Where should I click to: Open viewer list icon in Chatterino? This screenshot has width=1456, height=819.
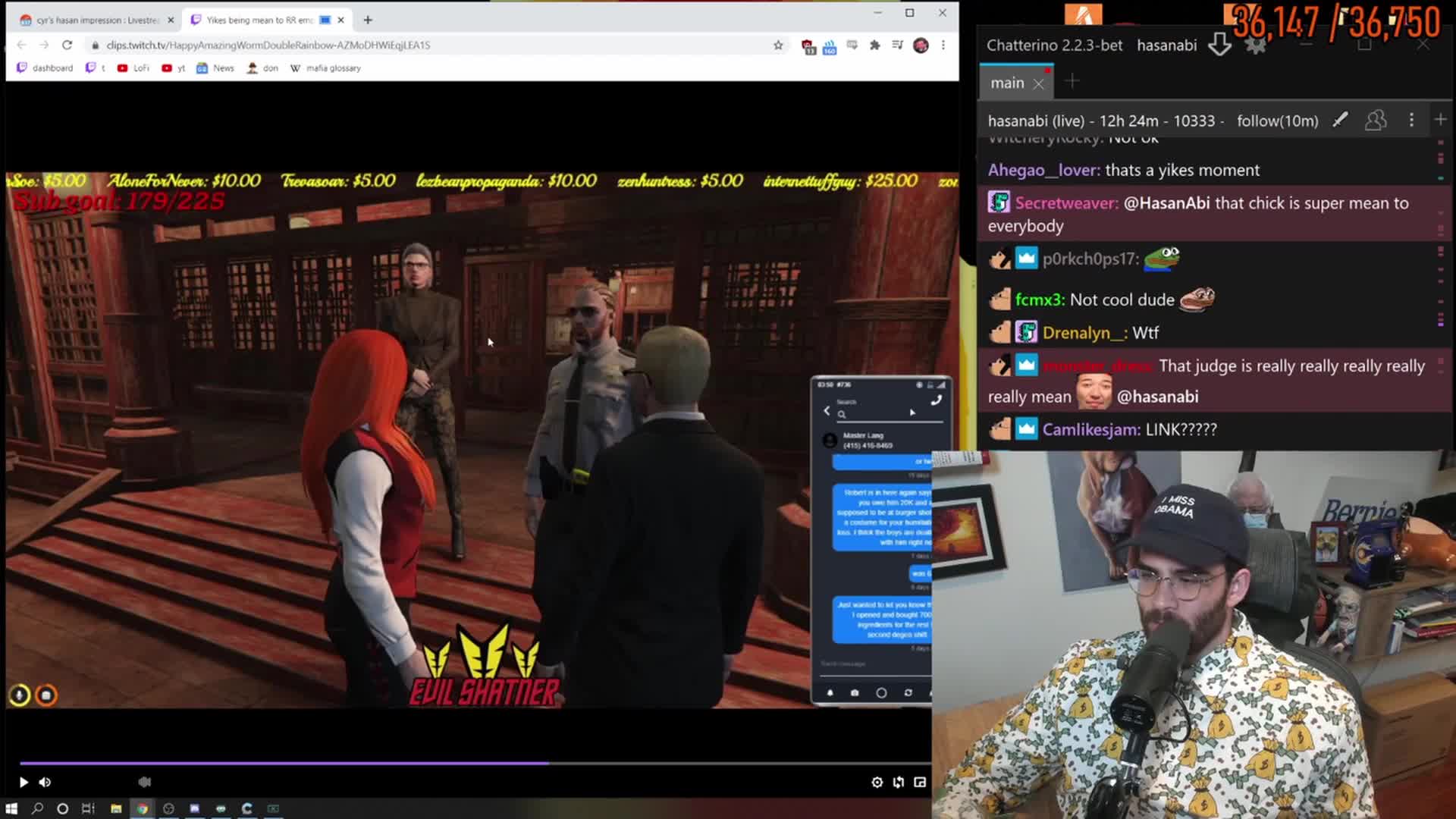(1376, 120)
